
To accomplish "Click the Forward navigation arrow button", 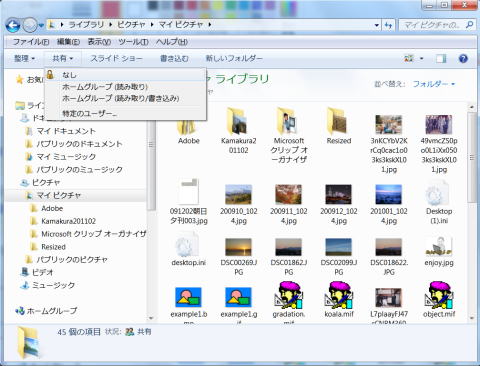I will coord(30,25).
